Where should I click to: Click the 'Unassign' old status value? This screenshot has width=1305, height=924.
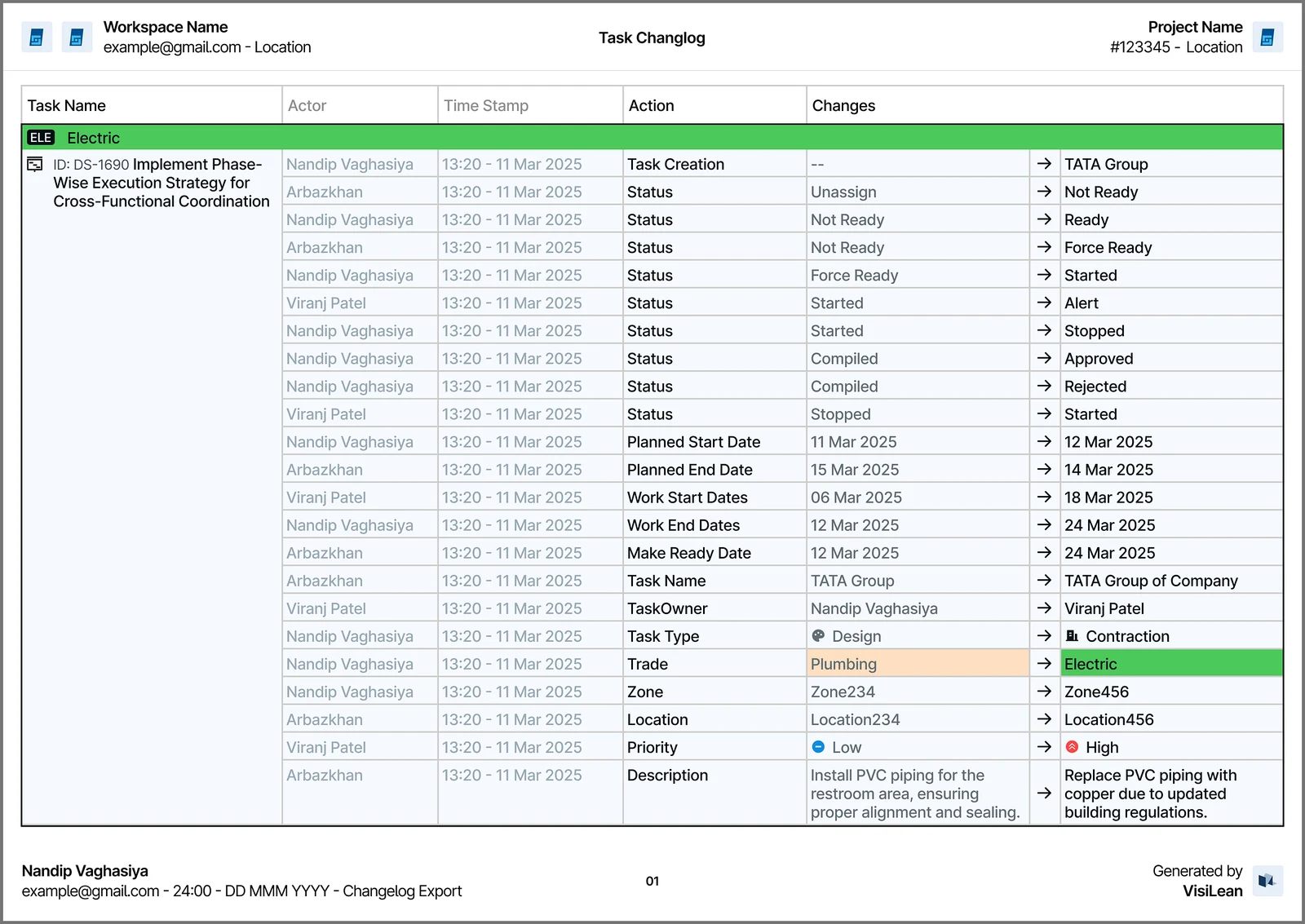843,192
